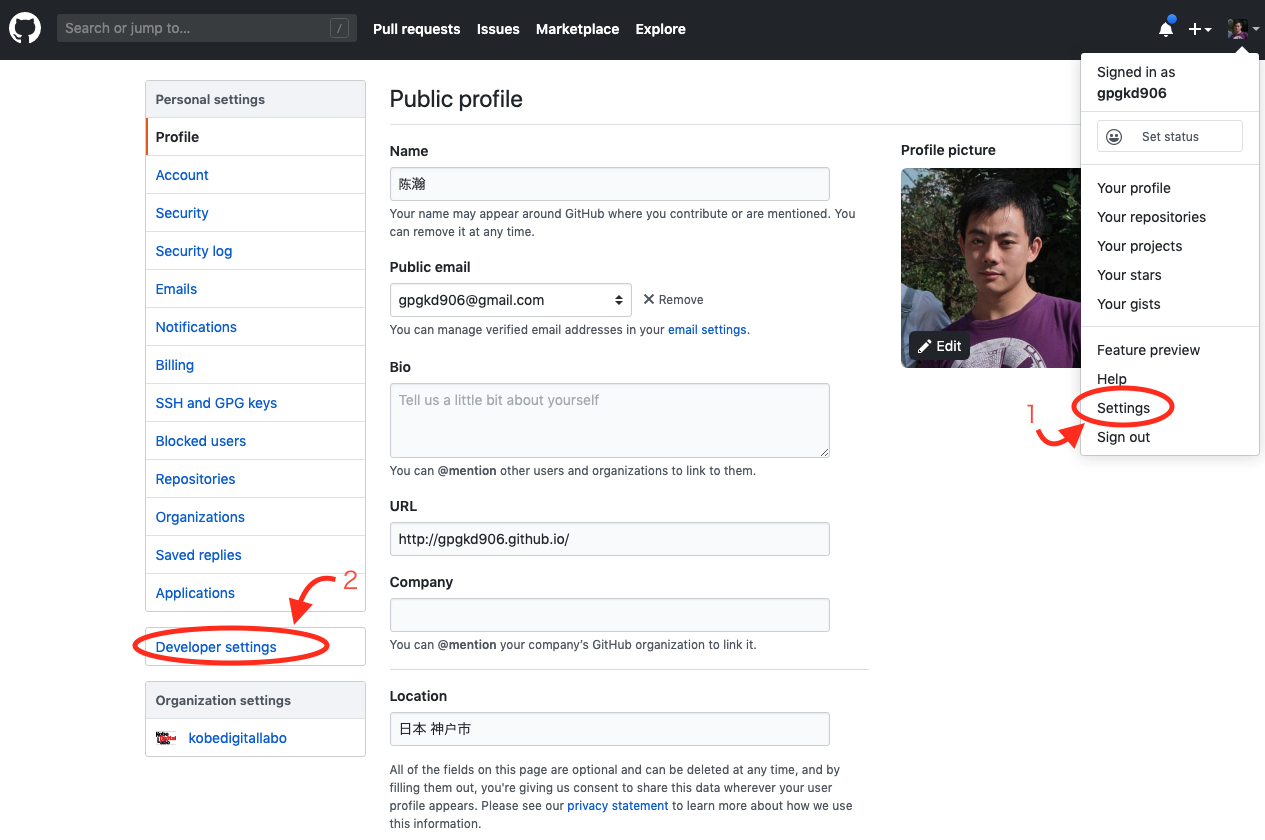Click the gpgkd906 username in the menu
The height and width of the screenshot is (840, 1265).
(x=1131, y=93)
